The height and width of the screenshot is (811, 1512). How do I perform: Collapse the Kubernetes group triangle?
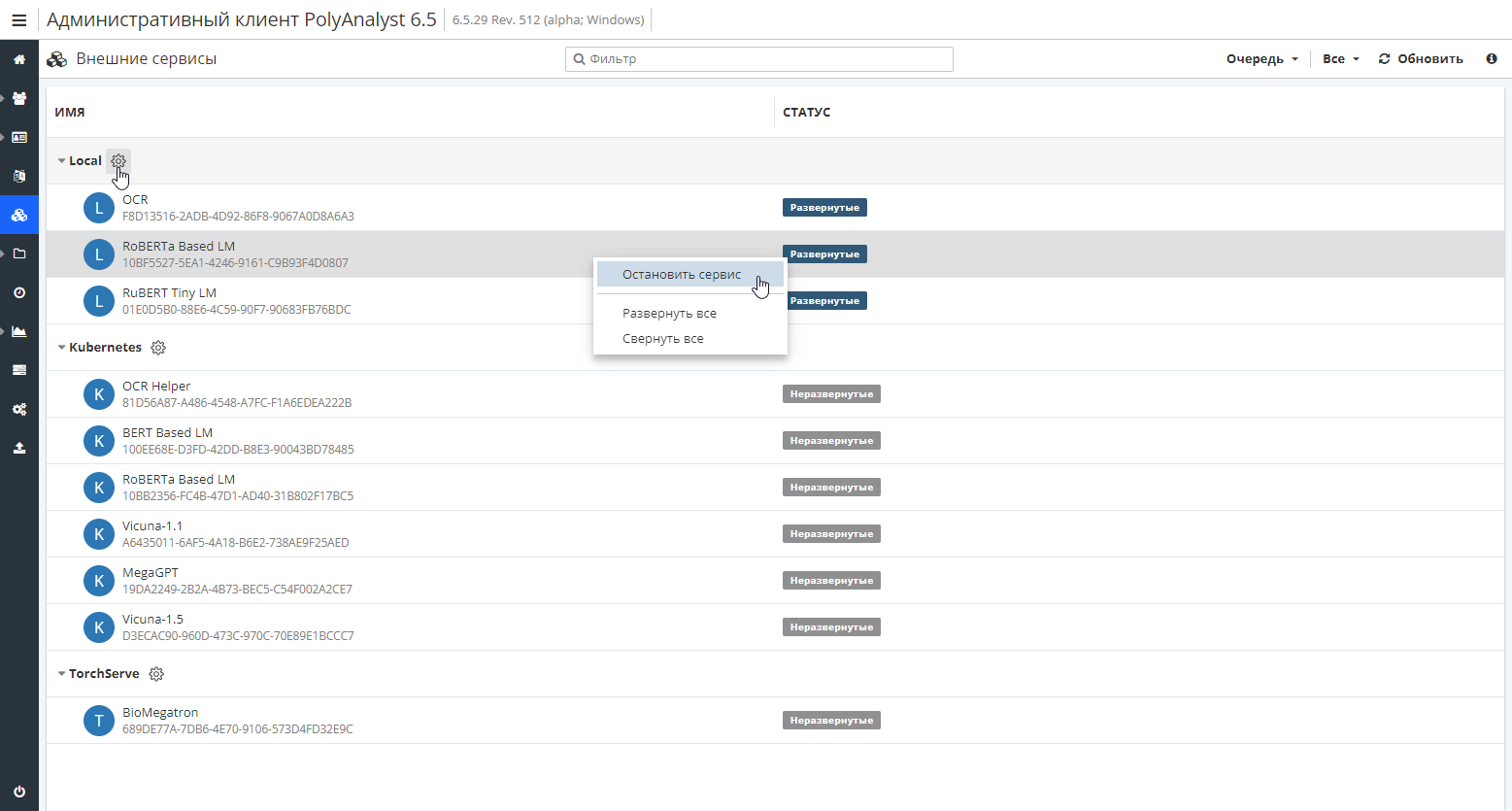(x=61, y=348)
